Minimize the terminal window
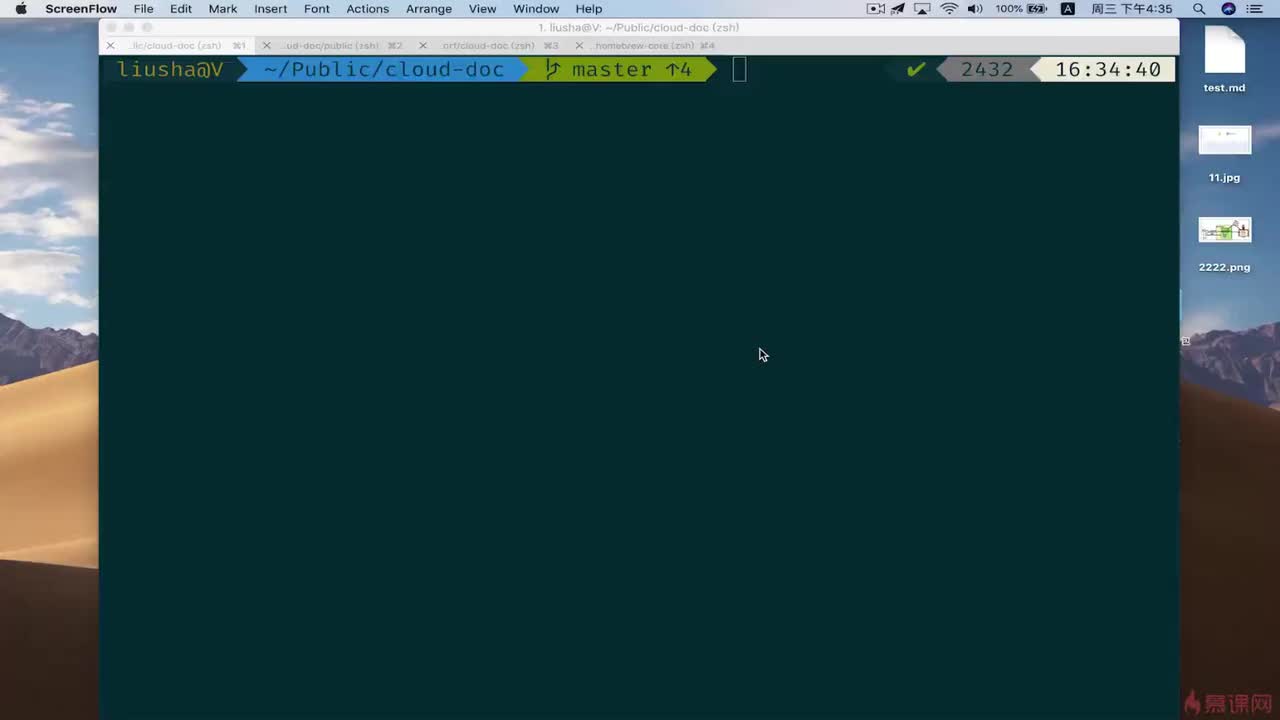Image resolution: width=1280 pixels, height=720 pixels. pyautogui.click(x=129, y=27)
